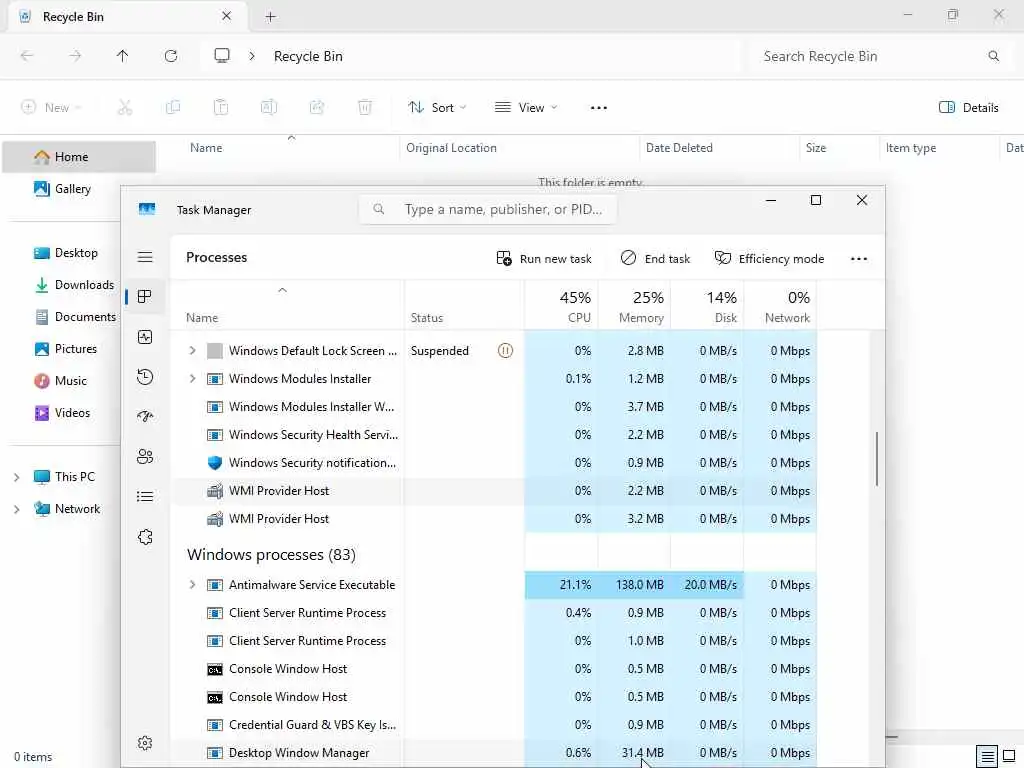This screenshot has height=768, width=1024.
Task: Click the Task Manager vertical scrollbar thumb
Action: [x=876, y=458]
